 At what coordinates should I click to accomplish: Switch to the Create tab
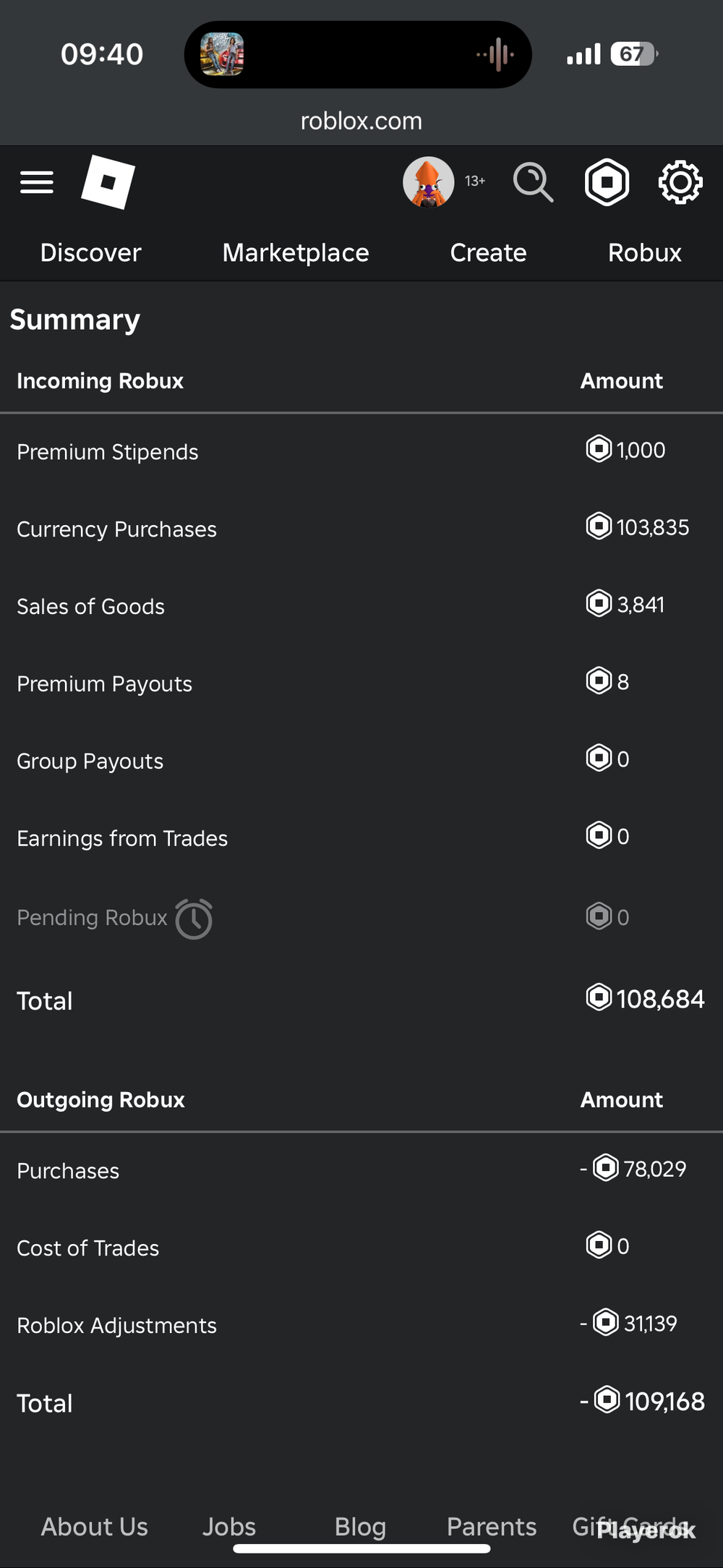point(488,252)
